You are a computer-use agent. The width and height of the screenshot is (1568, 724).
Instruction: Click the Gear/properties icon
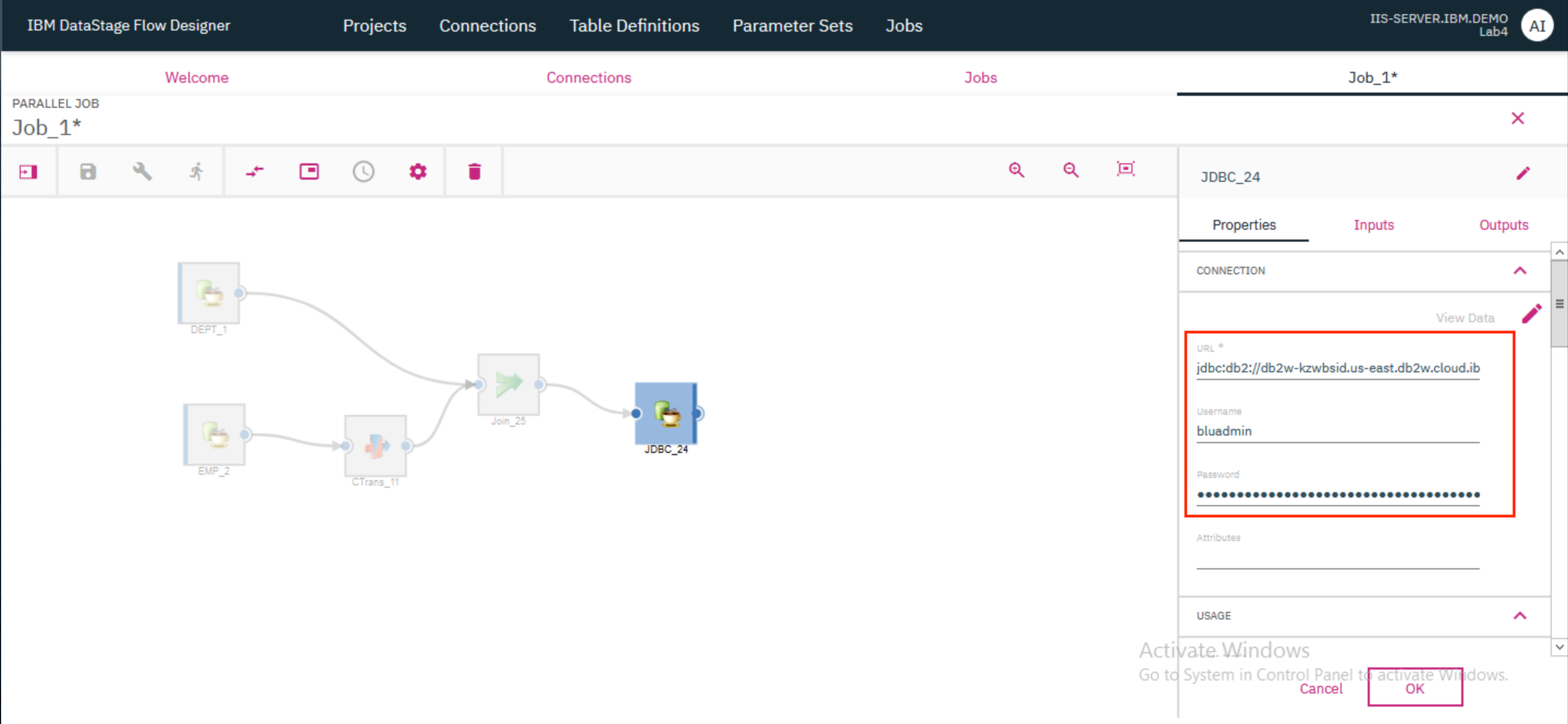point(418,170)
